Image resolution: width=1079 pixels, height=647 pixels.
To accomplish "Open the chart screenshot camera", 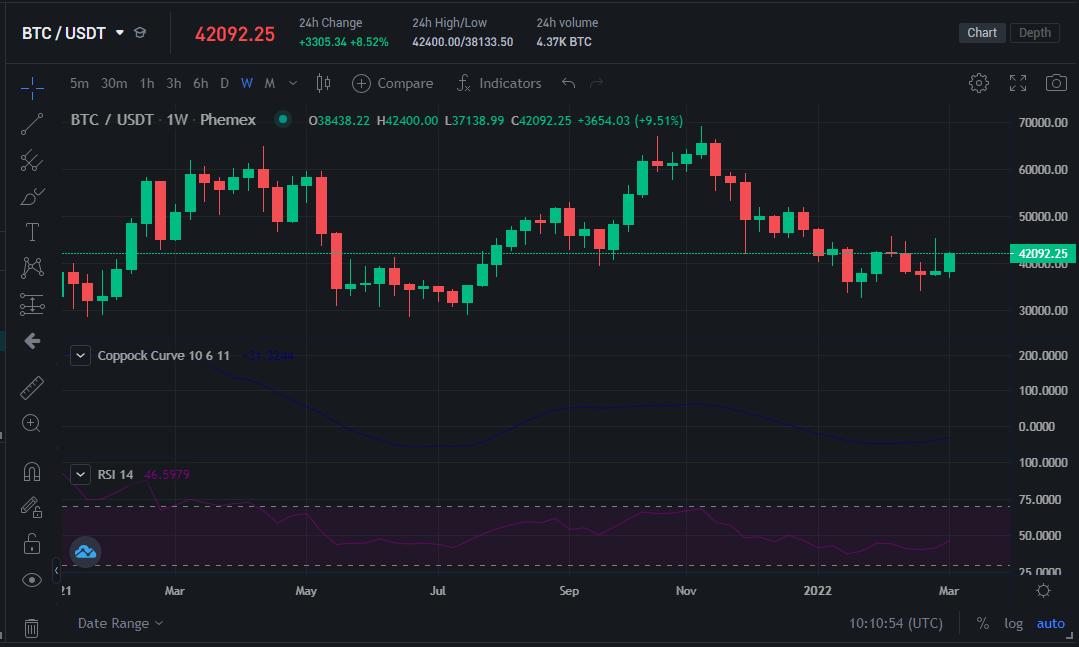I will tap(1055, 83).
